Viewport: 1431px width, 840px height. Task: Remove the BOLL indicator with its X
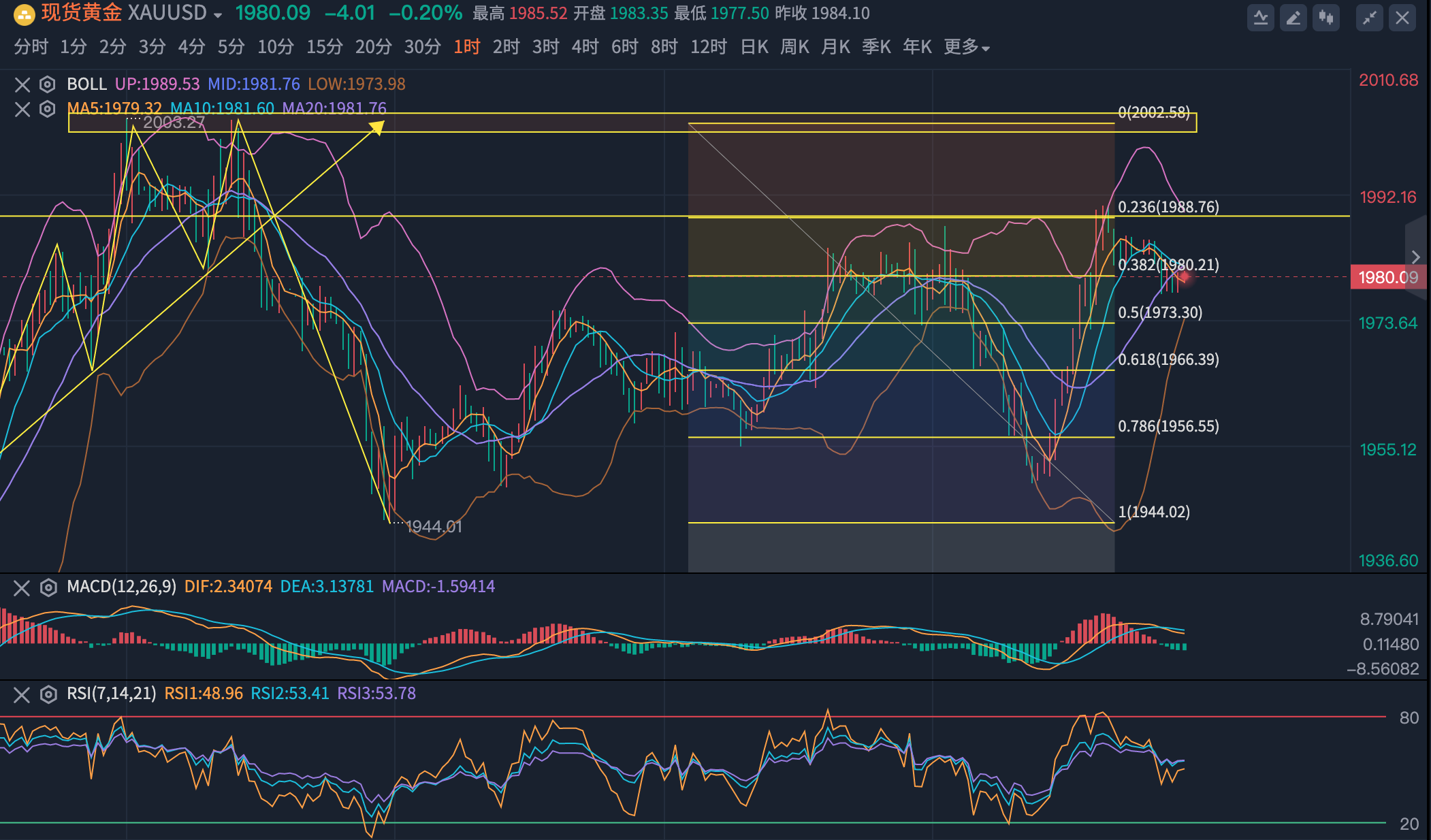click(x=22, y=84)
